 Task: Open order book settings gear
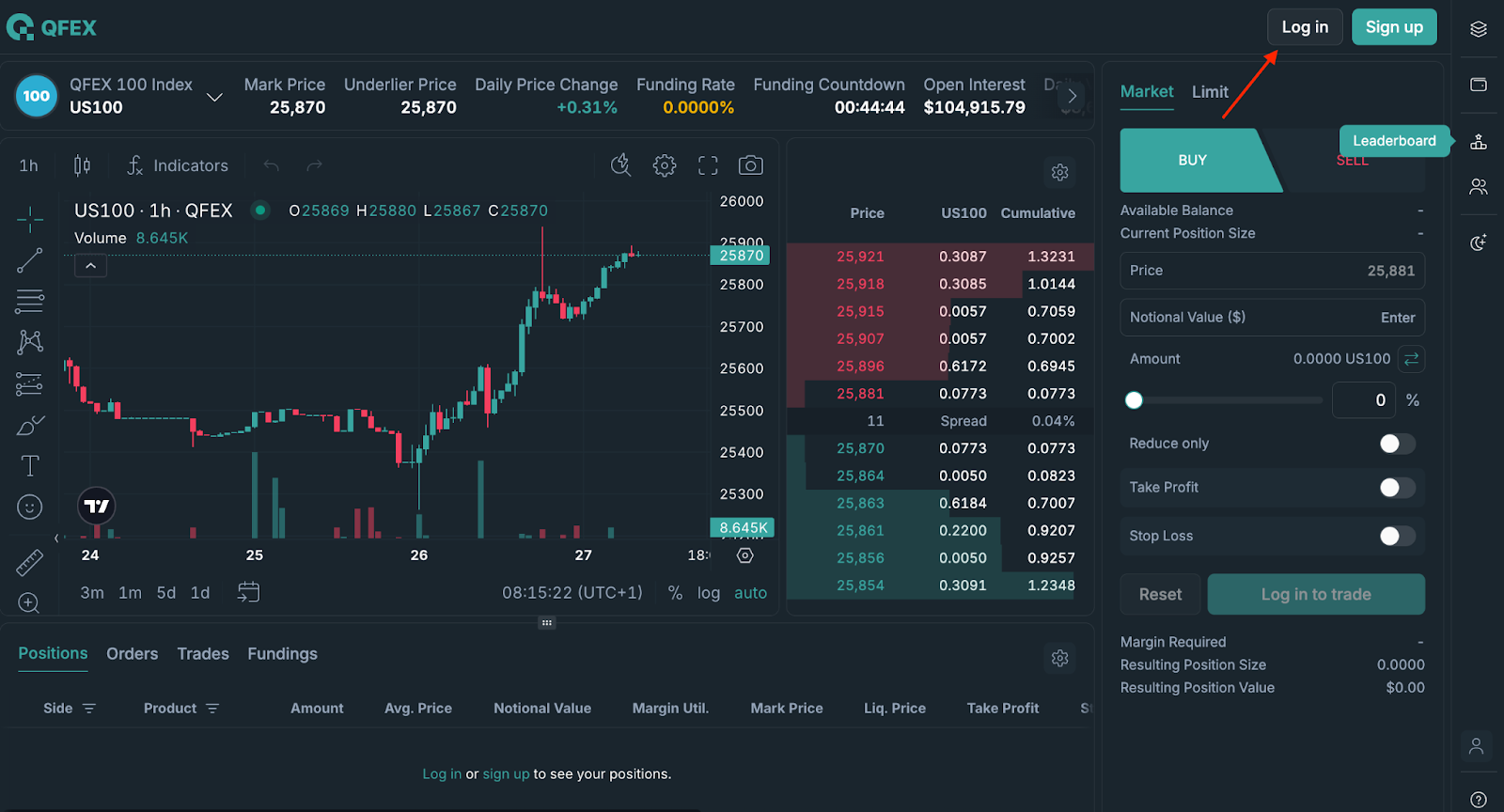point(1060,172)
